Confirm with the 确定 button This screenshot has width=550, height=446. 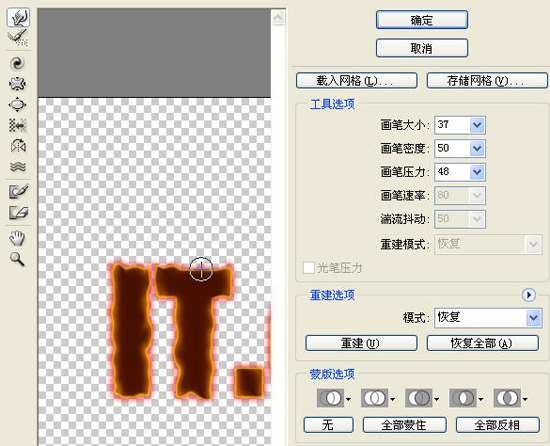point(422,20)
